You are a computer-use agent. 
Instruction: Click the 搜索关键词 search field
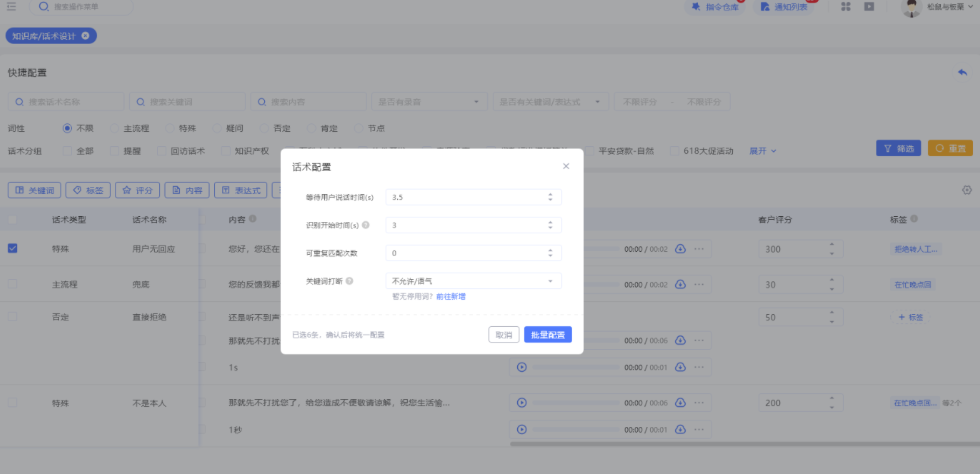point(187,101)
